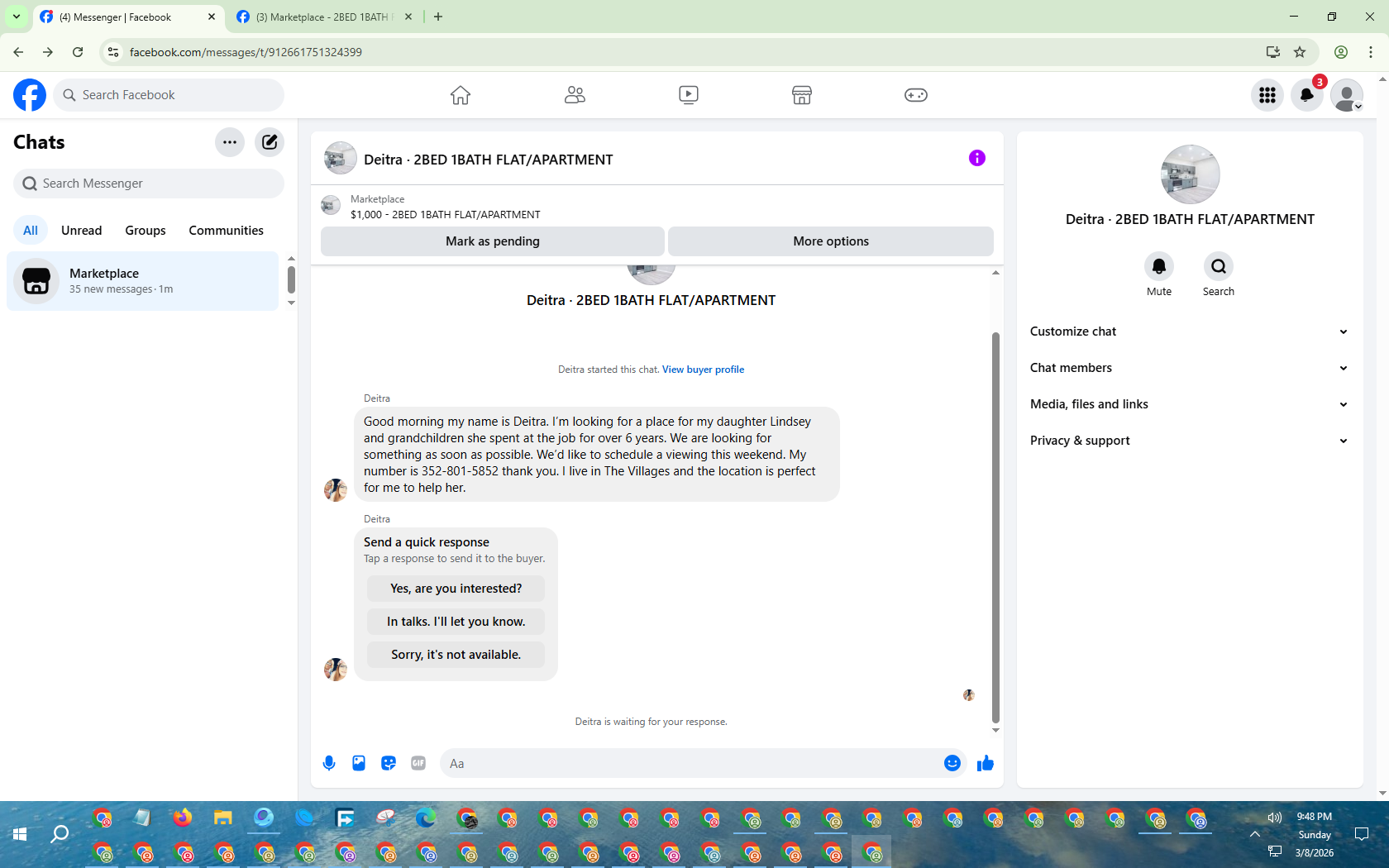This screenshot has height=868, width=1389.
Task: Select the All chats filter
Action: pyautogui.click(x=31, y=231)
